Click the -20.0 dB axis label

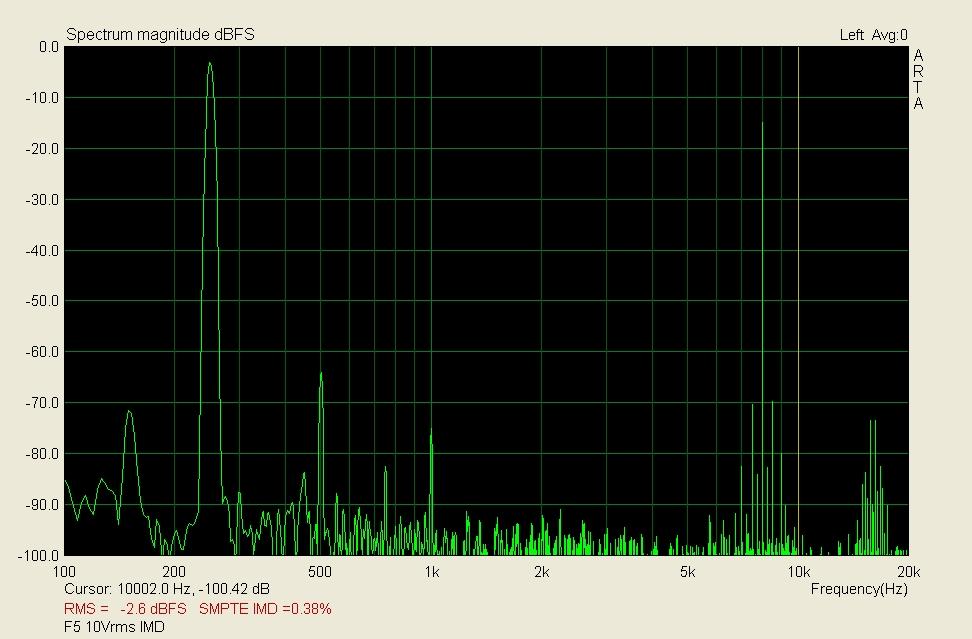pos(42,149)
